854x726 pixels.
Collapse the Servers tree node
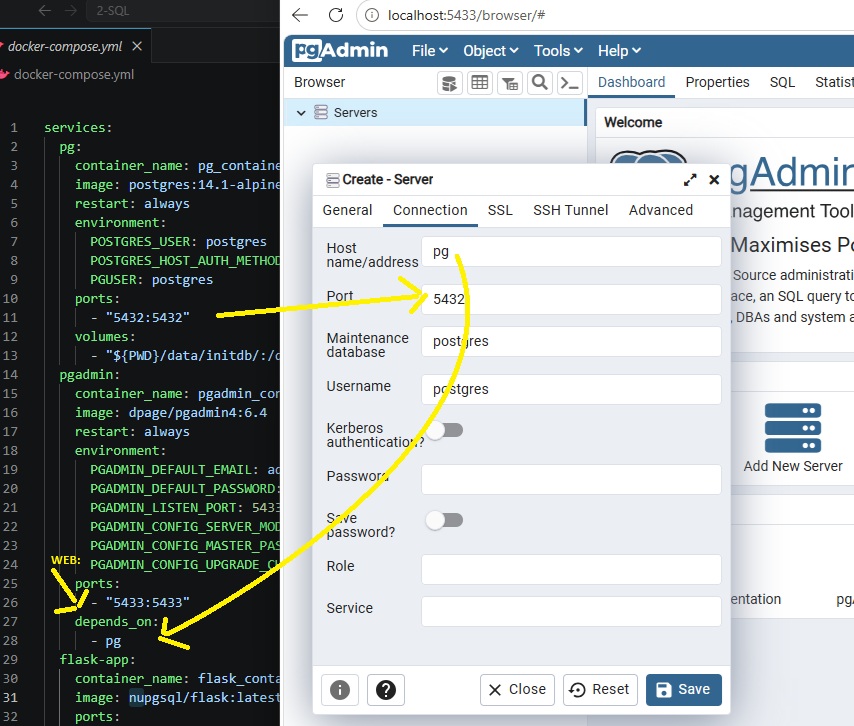301,113
